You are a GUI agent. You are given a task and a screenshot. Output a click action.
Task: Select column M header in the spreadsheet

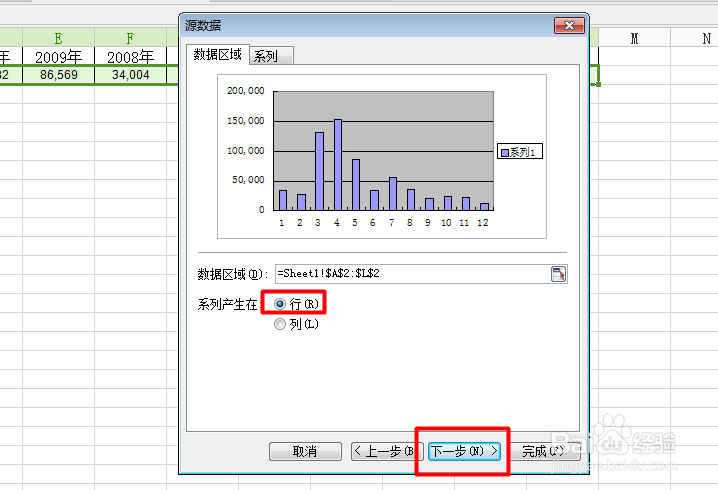[634, 38]
